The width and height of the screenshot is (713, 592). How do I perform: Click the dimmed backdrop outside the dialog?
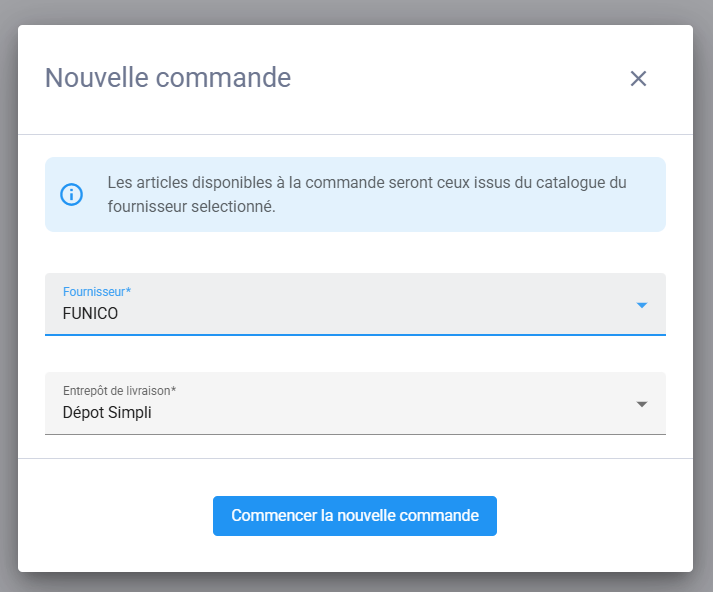(x=8, y=300)
